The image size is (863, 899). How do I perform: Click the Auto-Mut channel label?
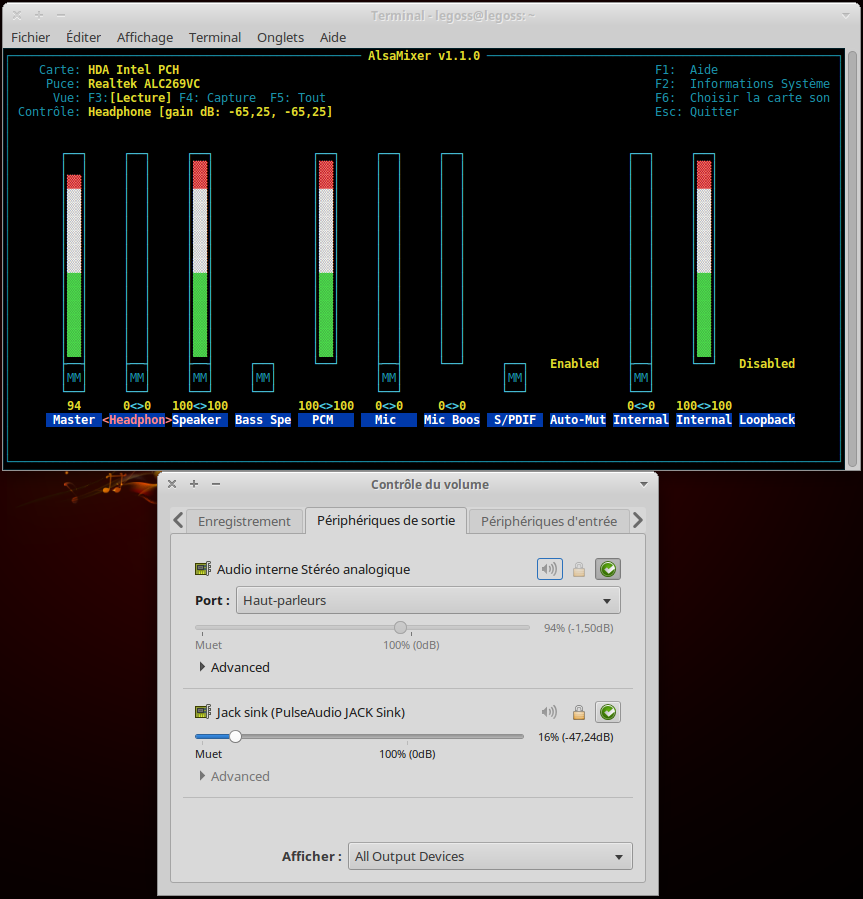(578, 420)
